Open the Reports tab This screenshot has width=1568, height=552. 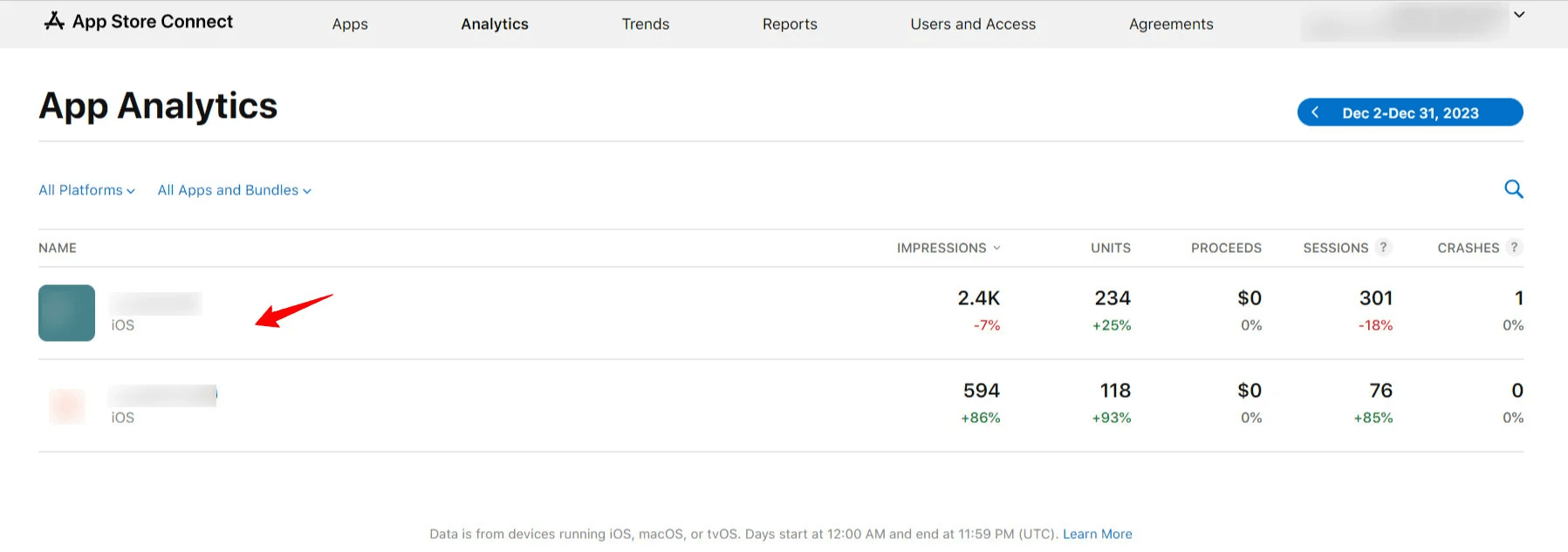(x=790, y=24)
